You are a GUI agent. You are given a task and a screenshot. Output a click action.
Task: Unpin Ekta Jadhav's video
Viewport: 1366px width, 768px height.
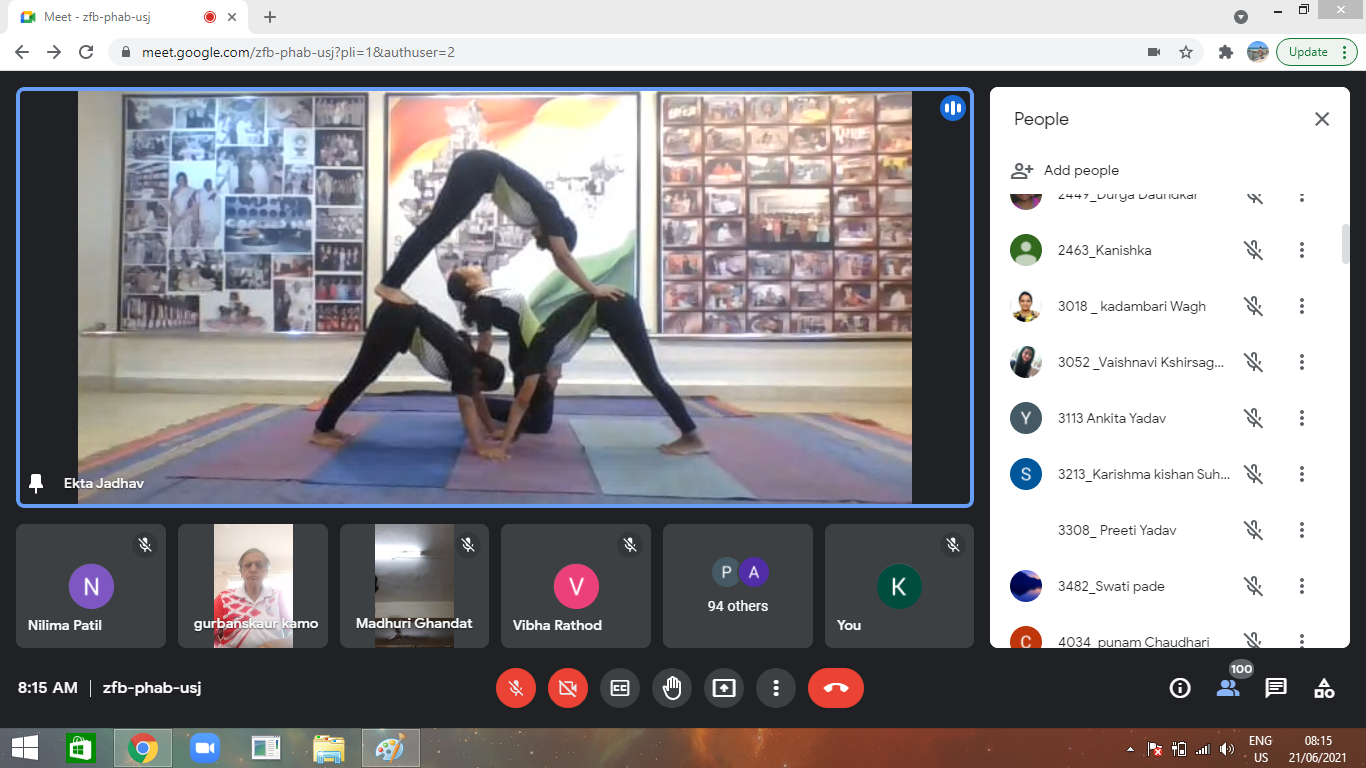[36, 483]
